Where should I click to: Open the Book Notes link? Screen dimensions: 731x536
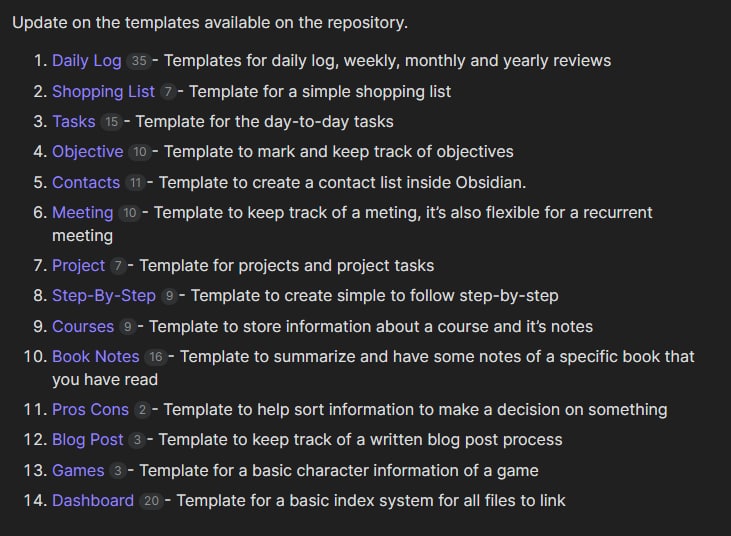point(95,357)
